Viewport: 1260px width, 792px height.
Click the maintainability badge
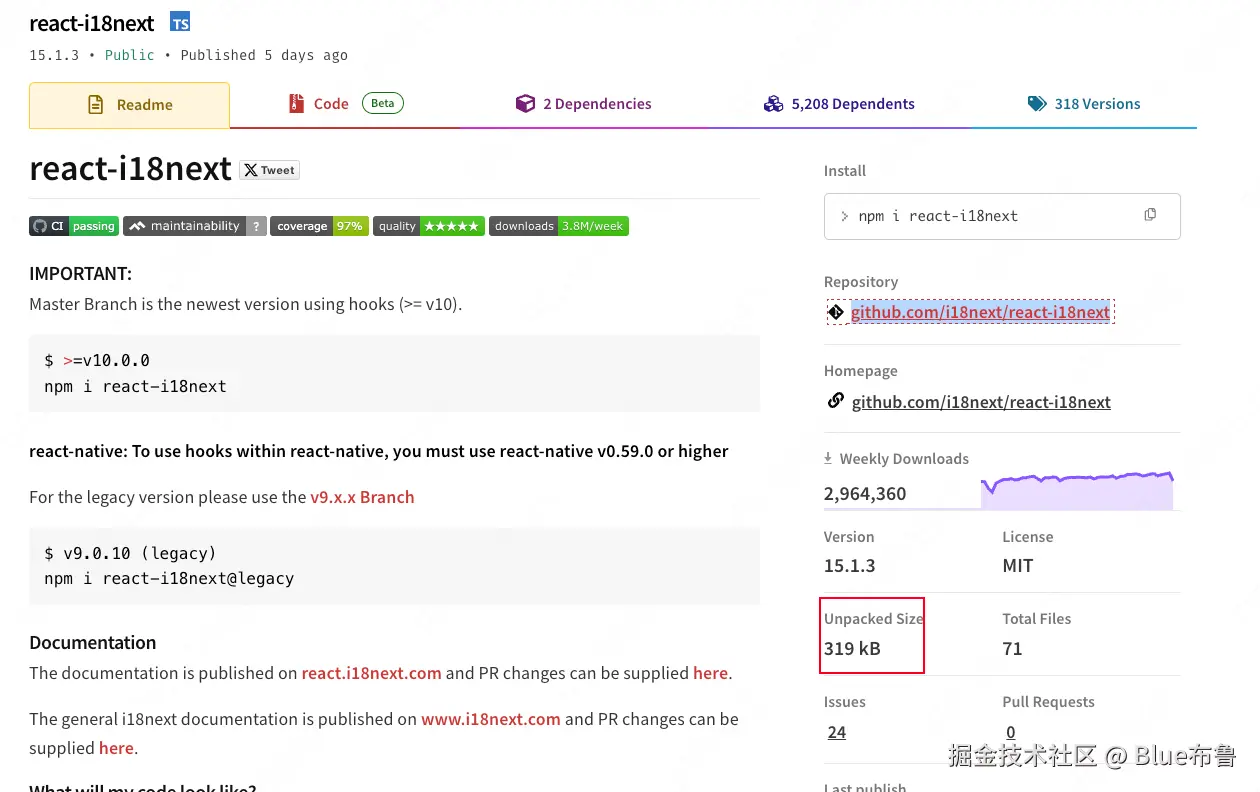[x=195, y=226]
